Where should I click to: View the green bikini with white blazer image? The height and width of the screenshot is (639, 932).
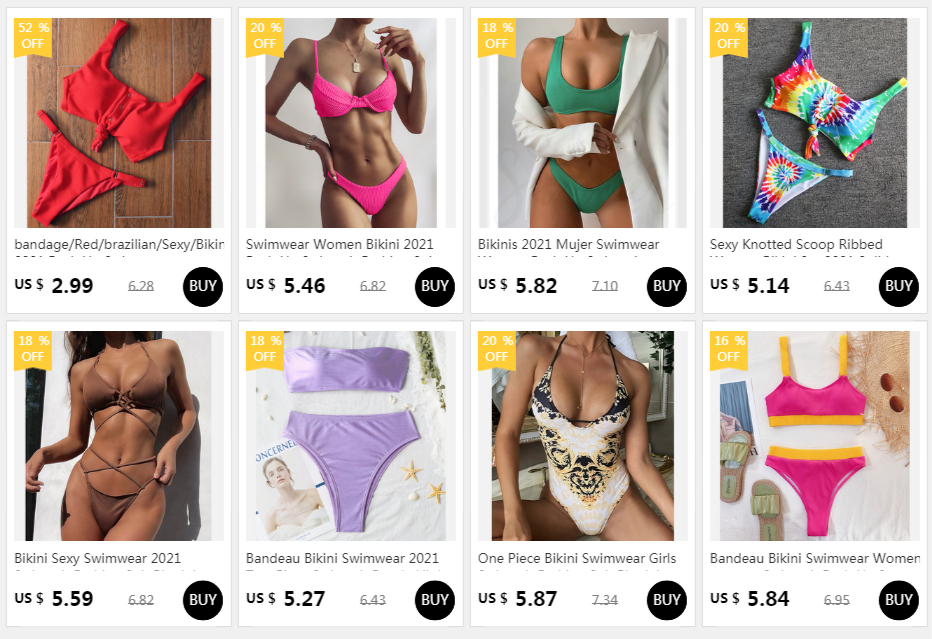coord(582,123)
